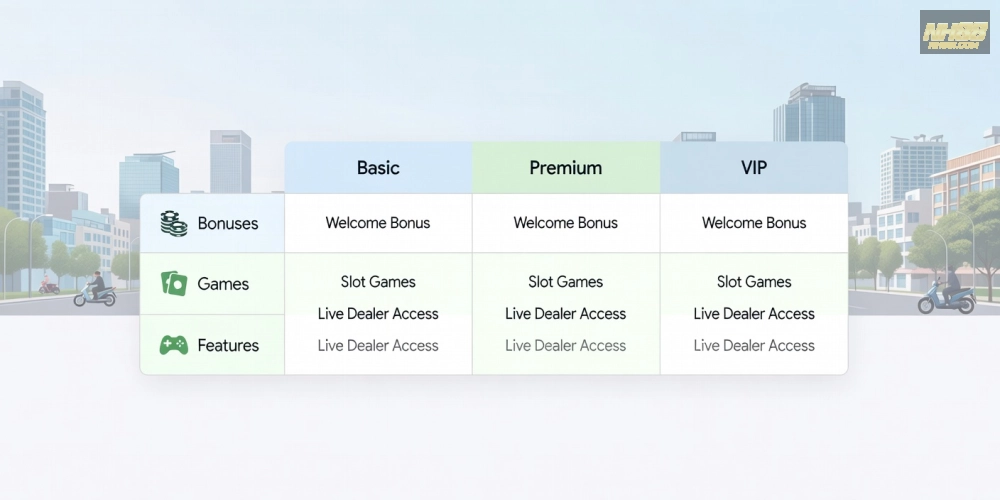Click the game controller Features icon
Viewport: 1000px width, 500px height.
click(173, 345)
